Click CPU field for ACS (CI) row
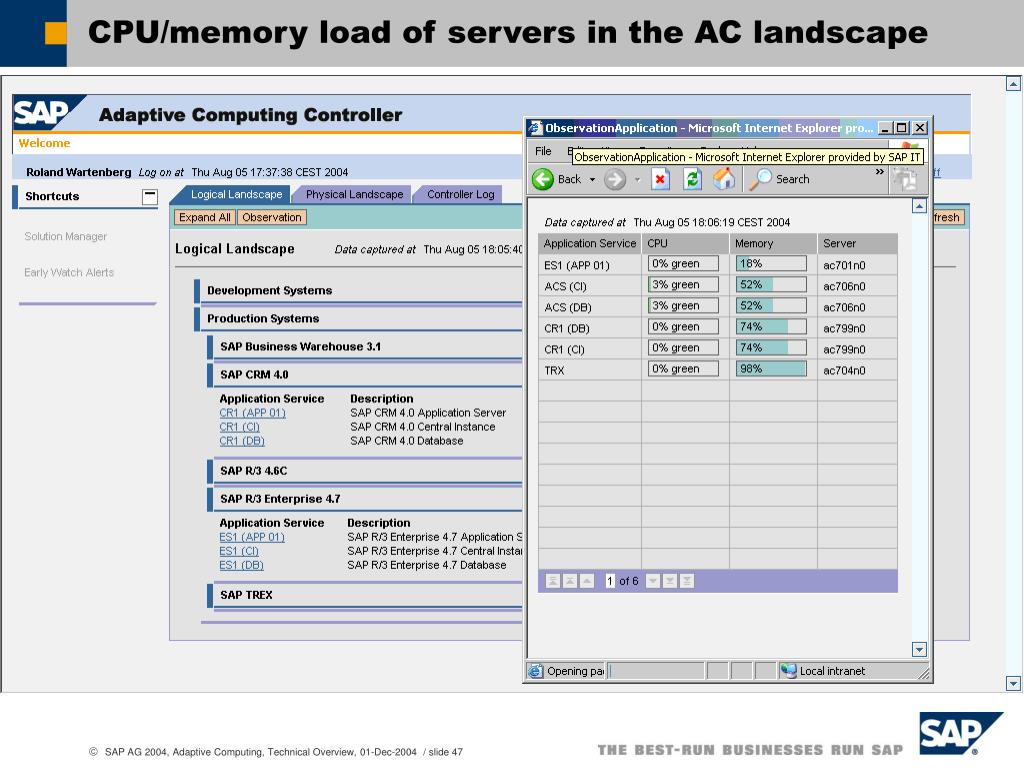This screenshot has width=1024, height=768. tap(683, 285)
